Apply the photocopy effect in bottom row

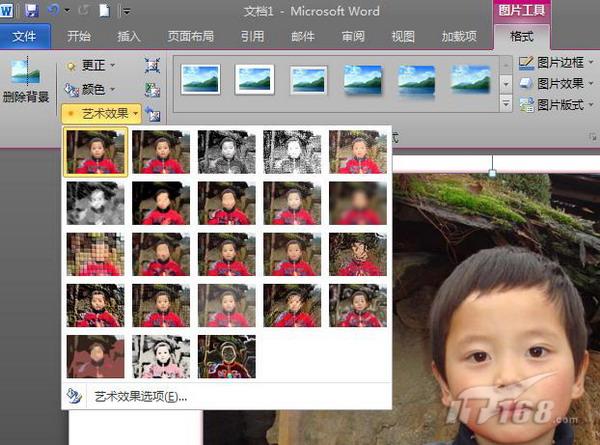point(161,357)
